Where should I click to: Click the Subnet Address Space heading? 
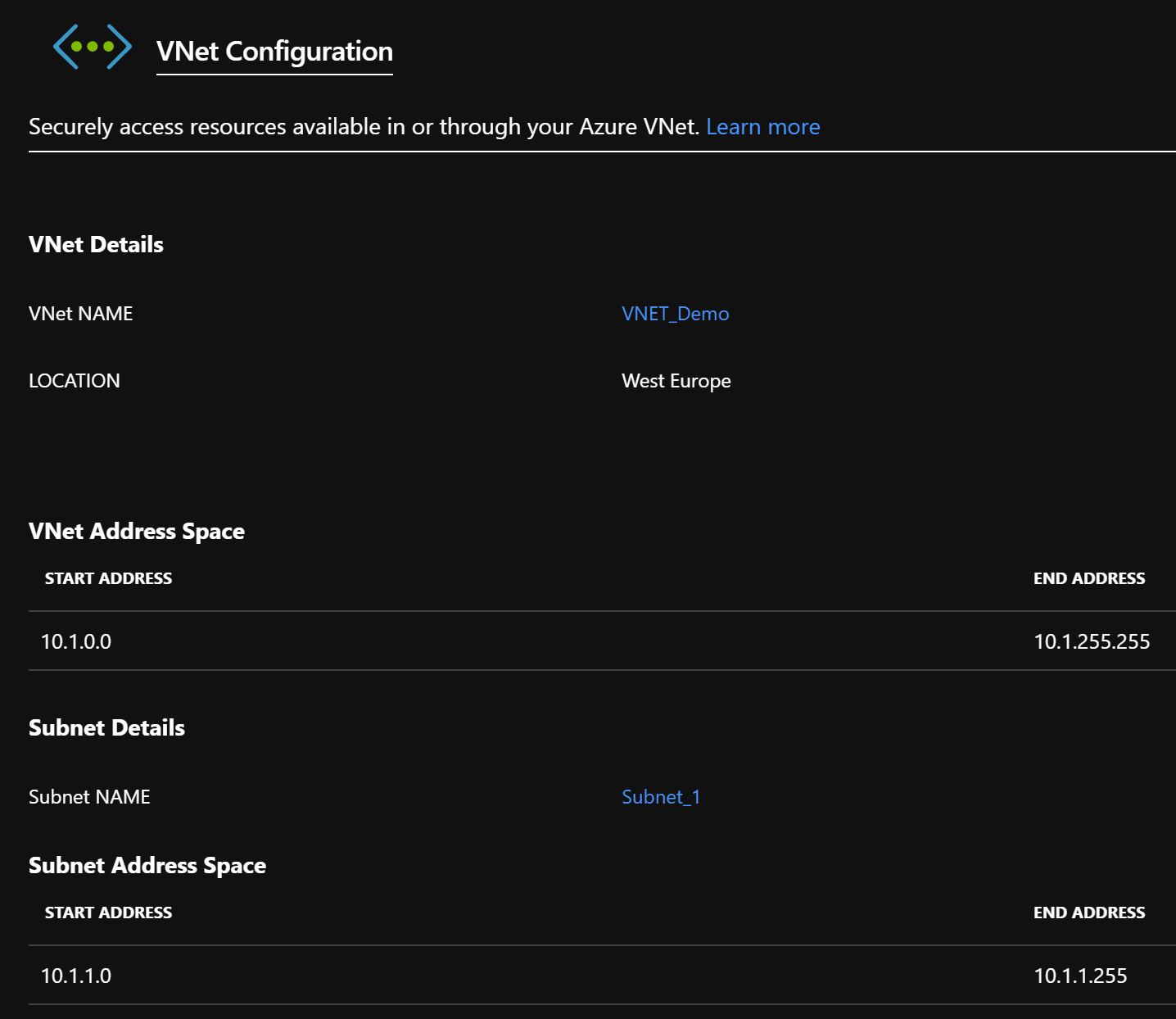147,866
